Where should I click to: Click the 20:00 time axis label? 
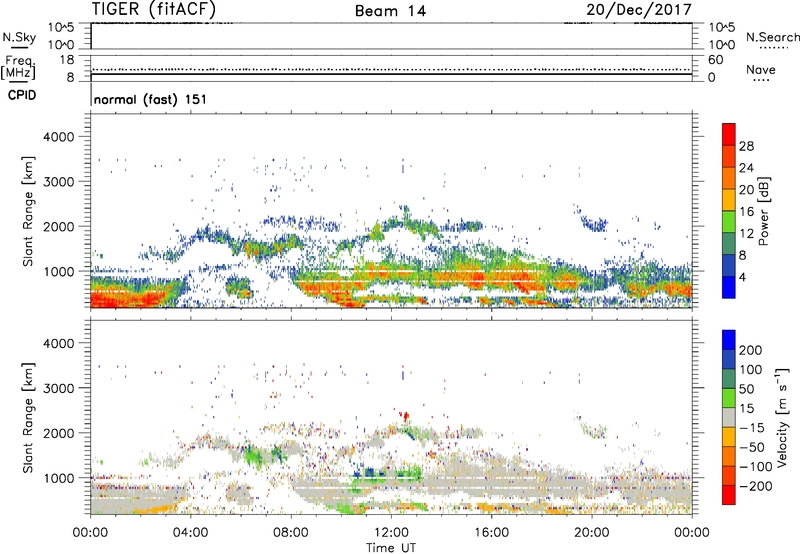point(591,533)
